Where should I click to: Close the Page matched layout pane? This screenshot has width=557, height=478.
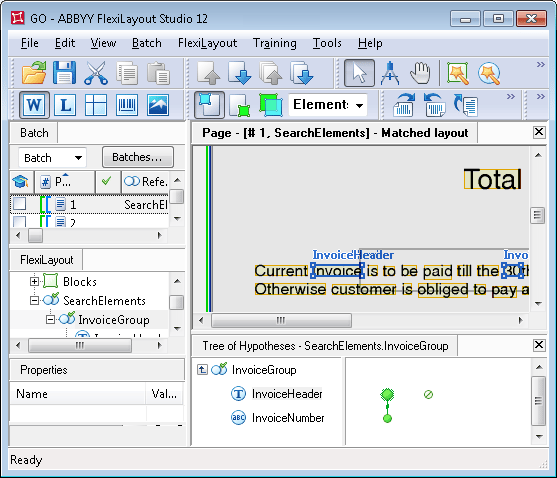click(539, 132)
